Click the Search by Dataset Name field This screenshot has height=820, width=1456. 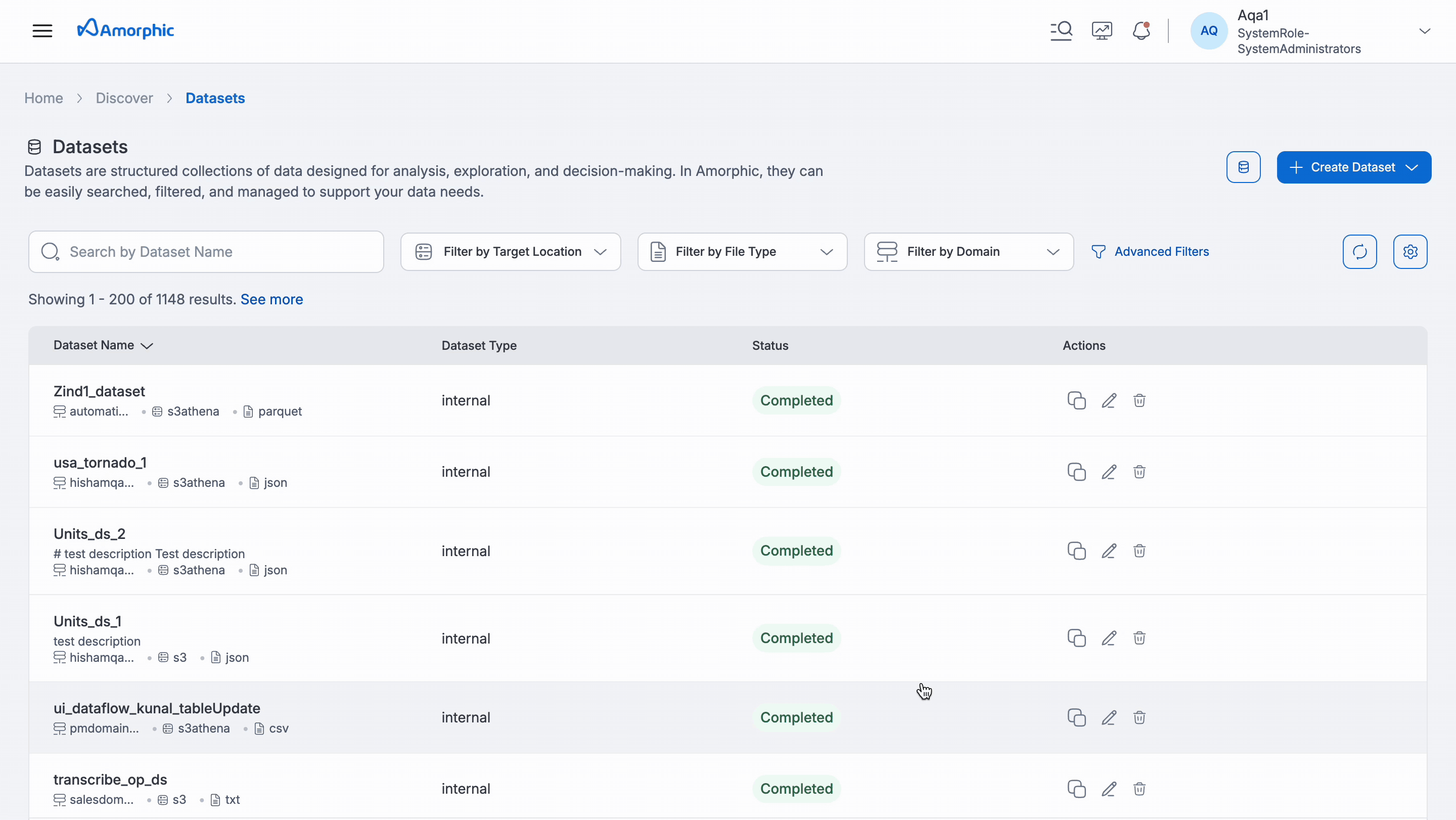tap(206, 251)
